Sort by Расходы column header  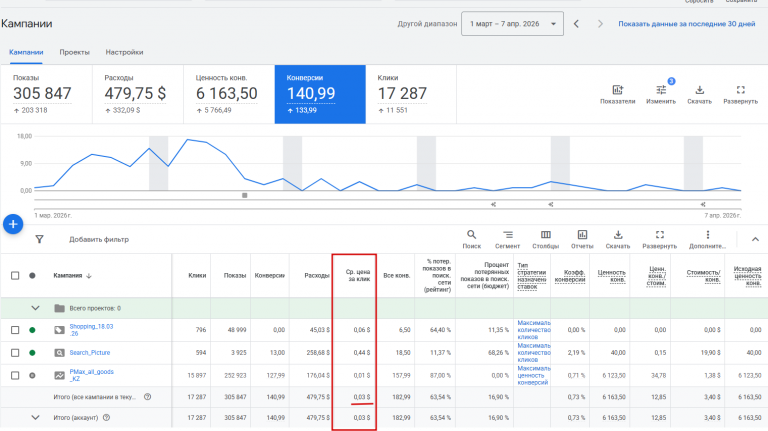(316, 276)
